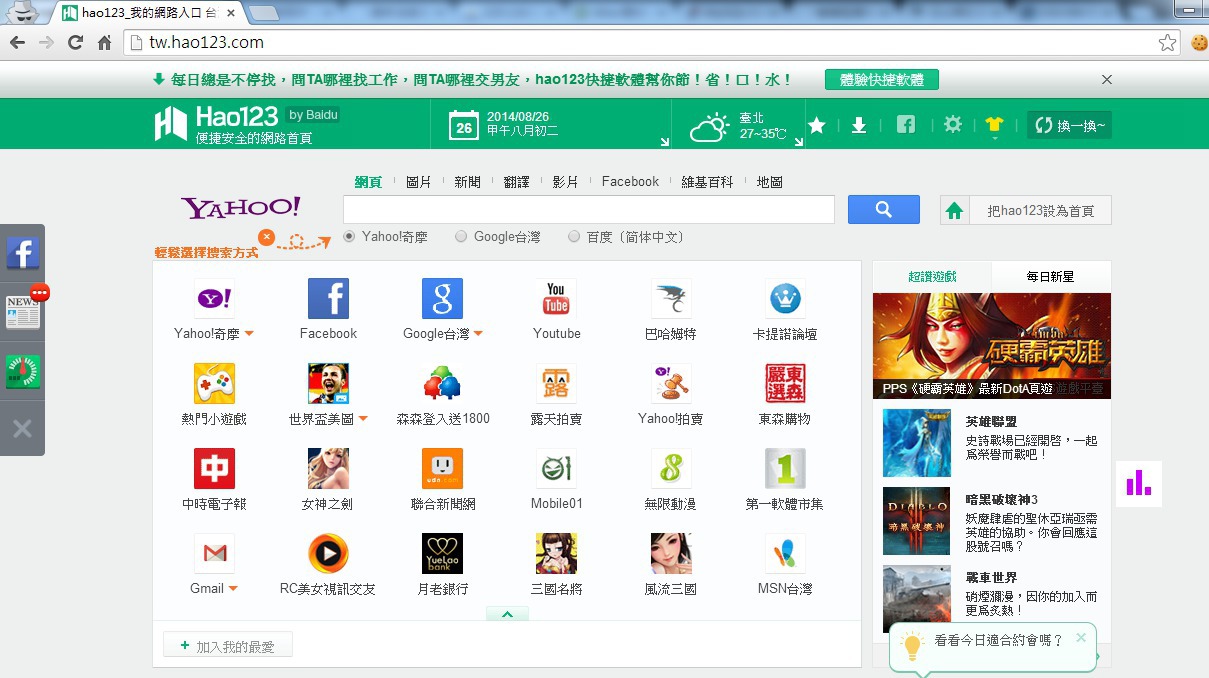
Task: Click the Yahoo search input field
Action: click(x=589, y=210)
